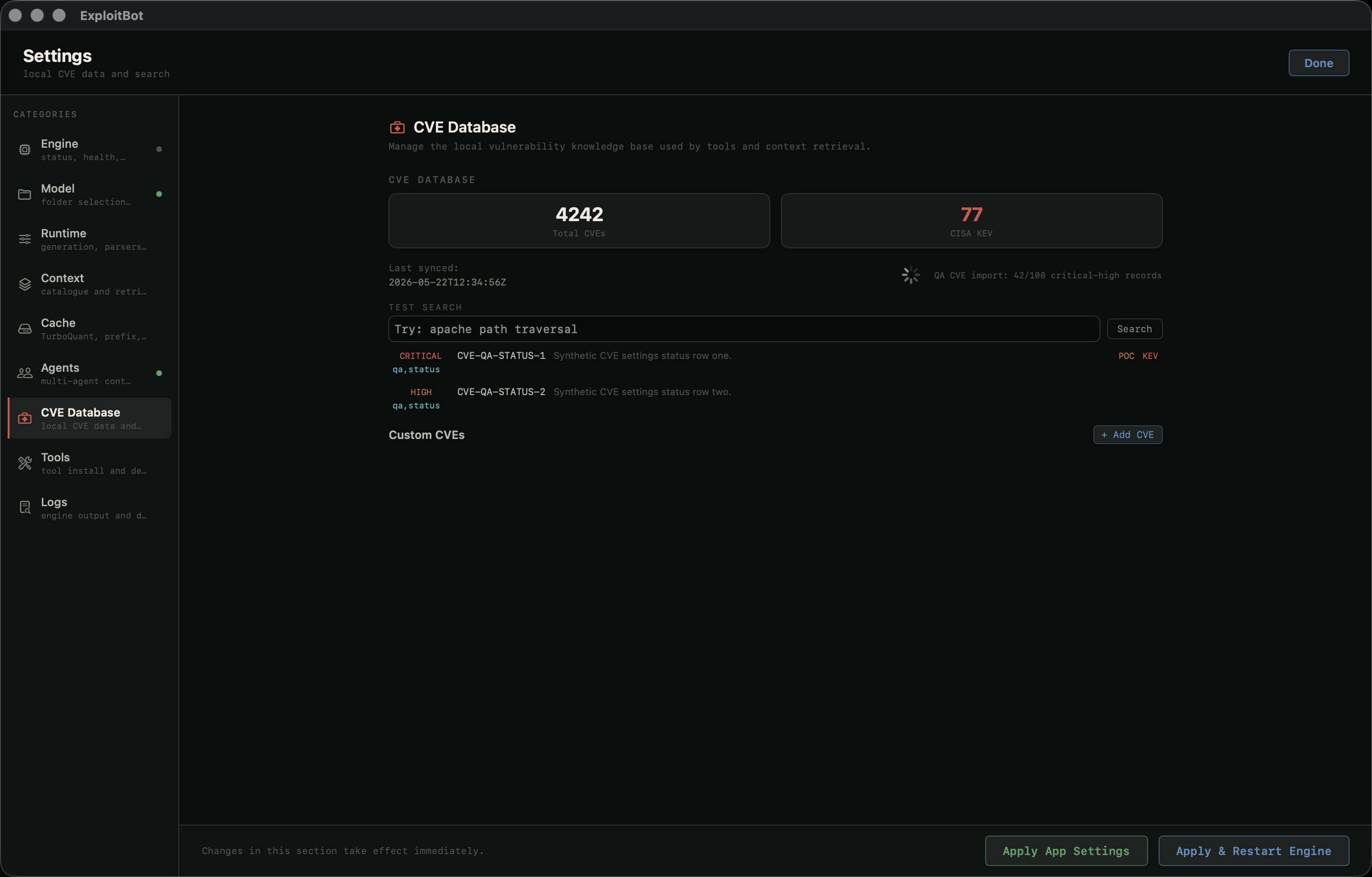The width and height of the screenshot is (1372, 877).
Task: Click the Runtime sliders icon
Action: click(x=24, y=239)
